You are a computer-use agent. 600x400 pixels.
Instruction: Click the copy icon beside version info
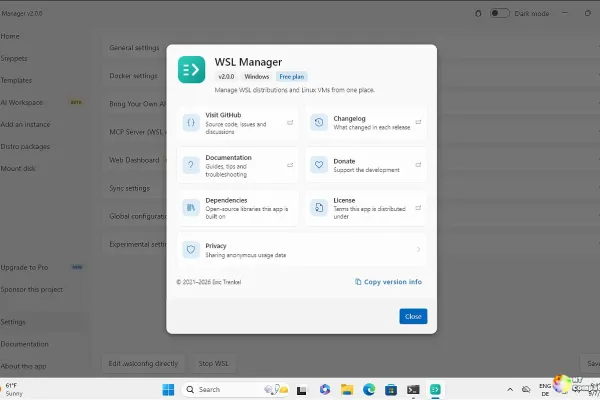click(x=358, y=282)
